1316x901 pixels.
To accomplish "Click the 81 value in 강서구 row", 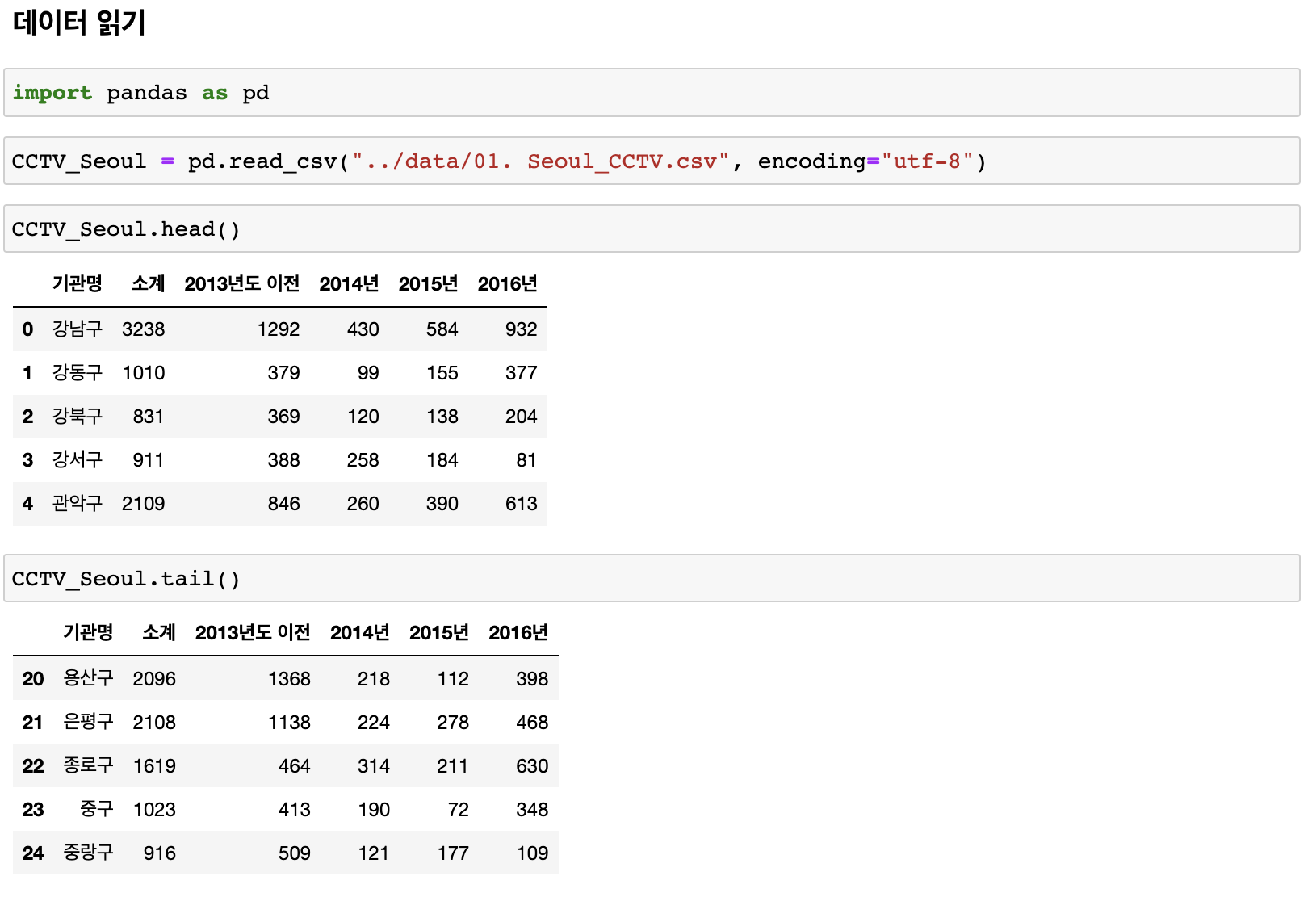I will point(526,460).
